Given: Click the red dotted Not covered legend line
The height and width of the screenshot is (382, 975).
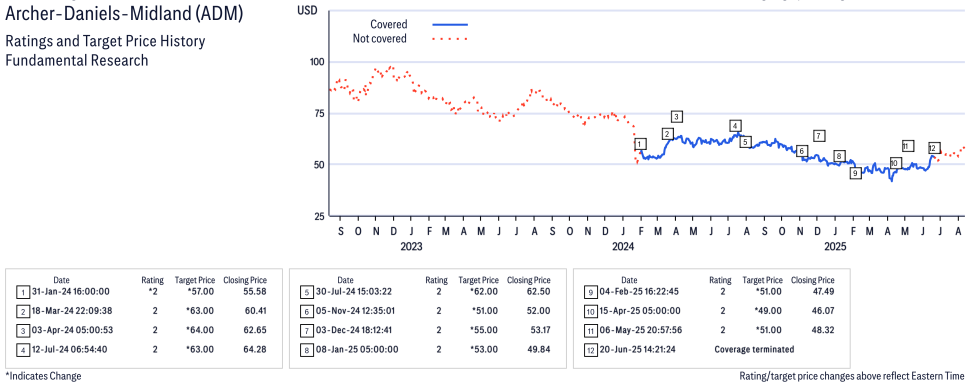Looking at the screenshot, I should (450, 39).
